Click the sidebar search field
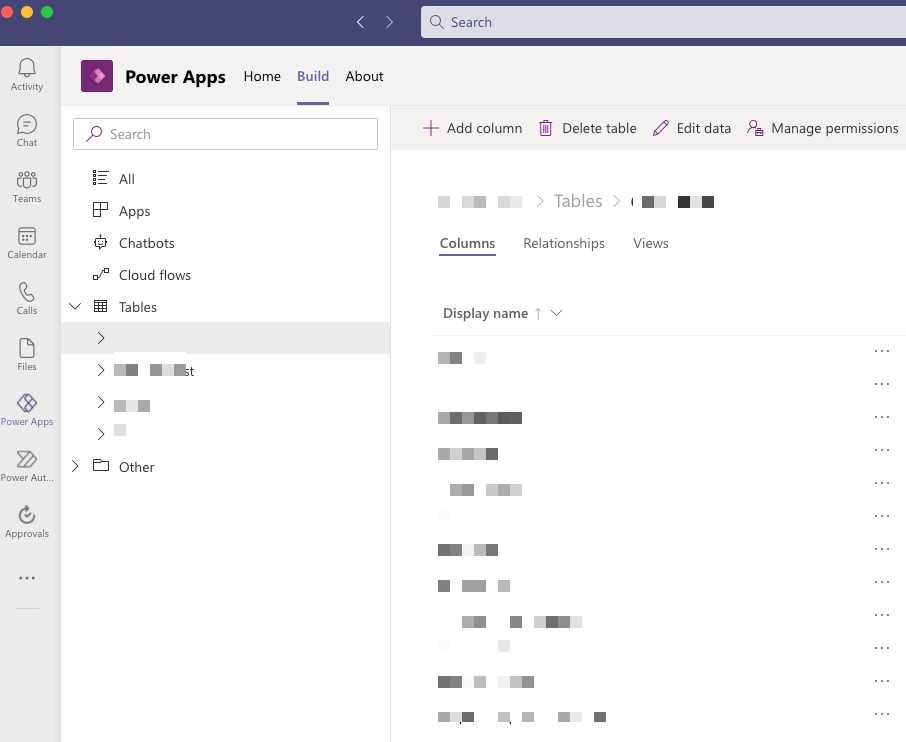The image size is (906, 742). coord(225,134)
